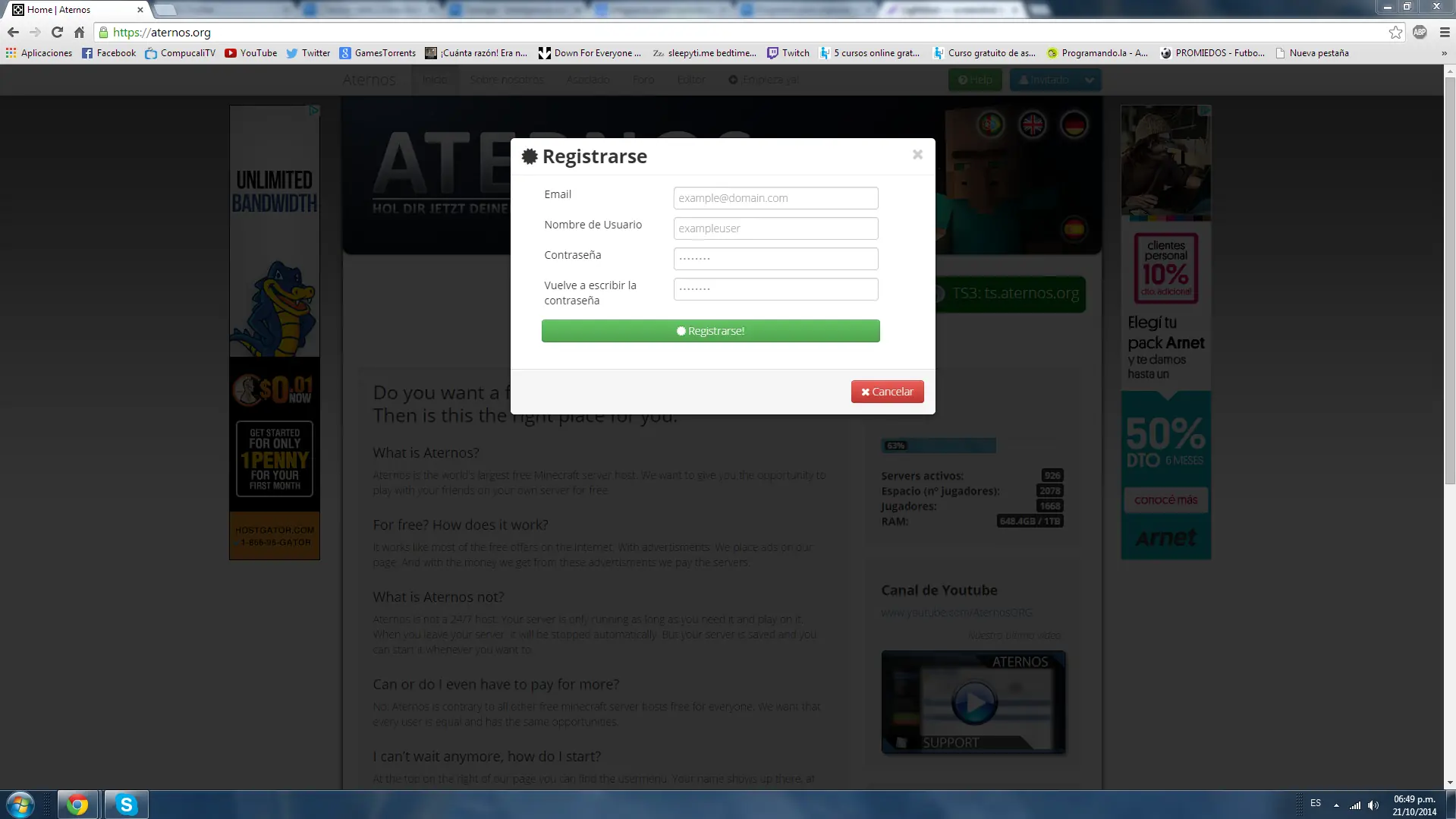Open the Twitch bookmark
Viewport: 1456px width, 819px height.
point(788,53)
